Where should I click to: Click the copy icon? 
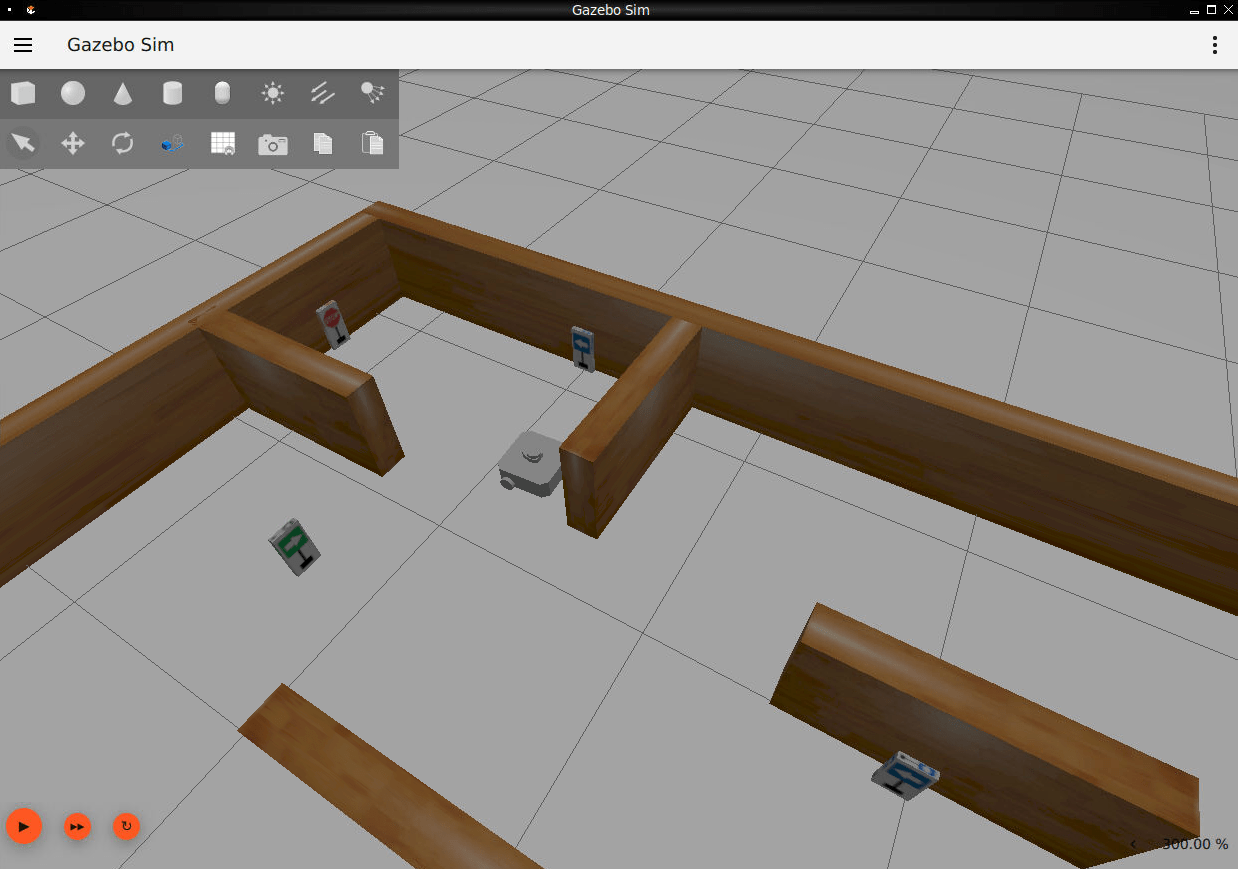point(322,143)
